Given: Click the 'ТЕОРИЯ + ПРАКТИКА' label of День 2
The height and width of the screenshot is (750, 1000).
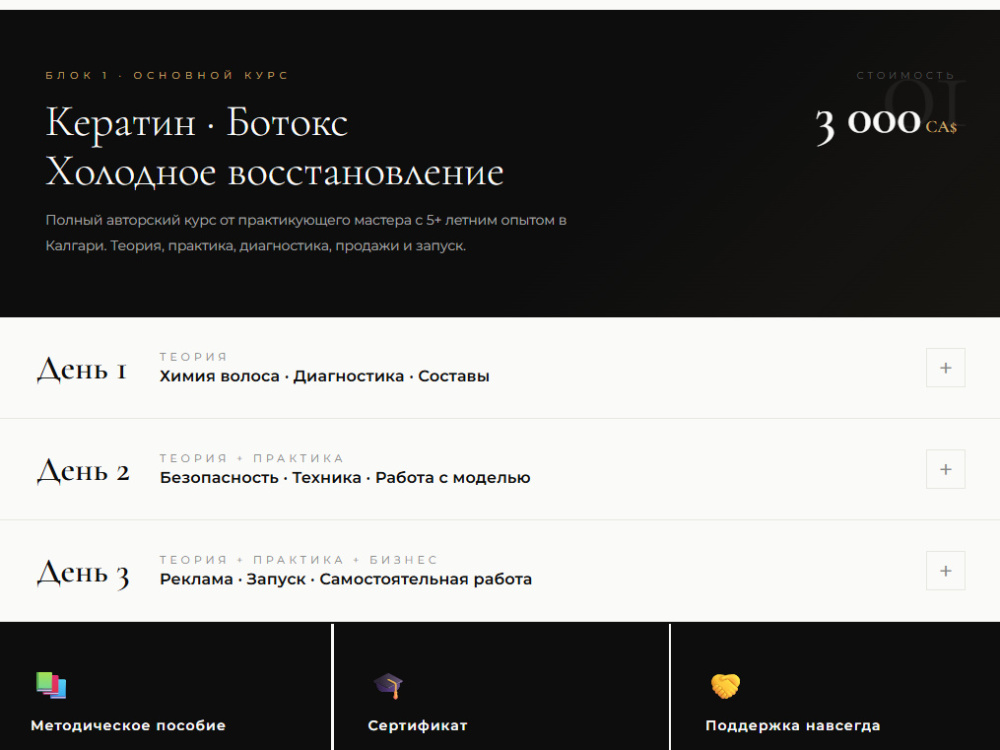Looking at the screenshot, I should (252, 459).
